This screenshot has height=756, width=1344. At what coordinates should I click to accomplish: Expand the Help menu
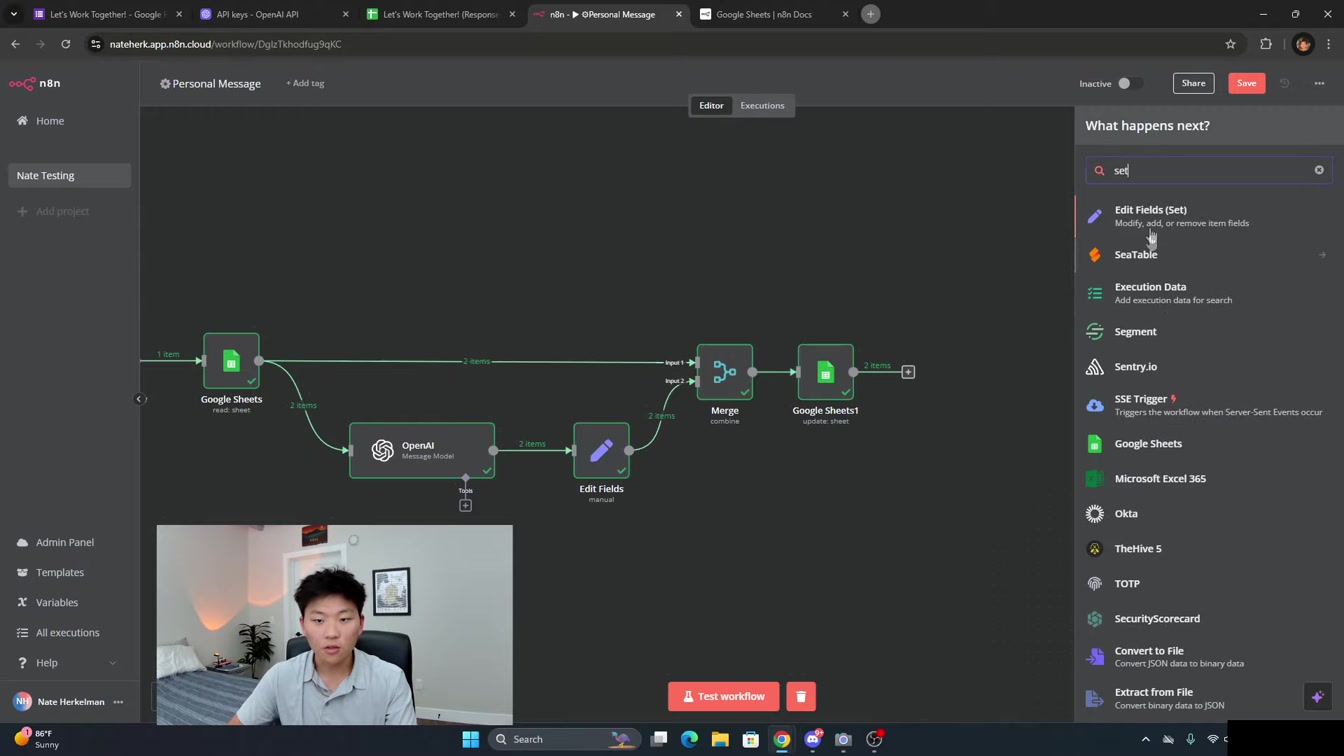coord(68,663)
